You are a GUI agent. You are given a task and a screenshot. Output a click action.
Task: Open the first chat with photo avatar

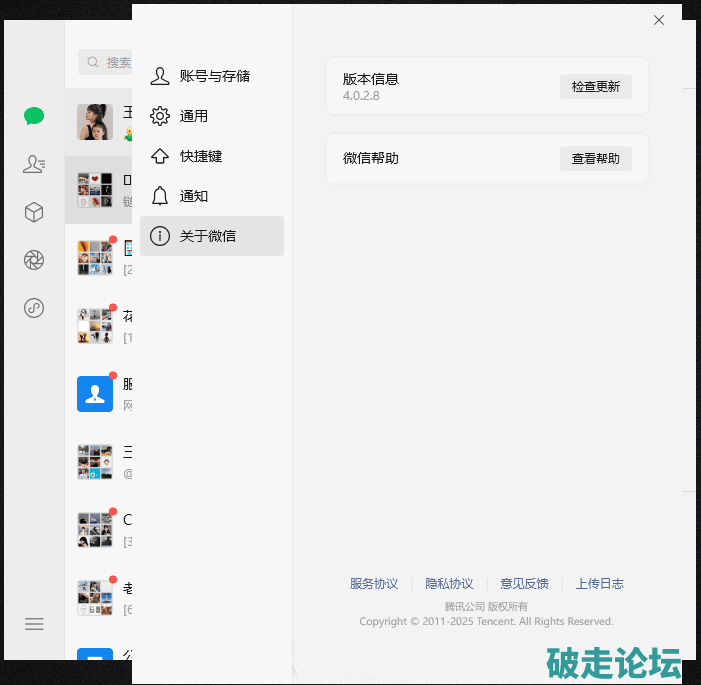(x=99, y=122)
